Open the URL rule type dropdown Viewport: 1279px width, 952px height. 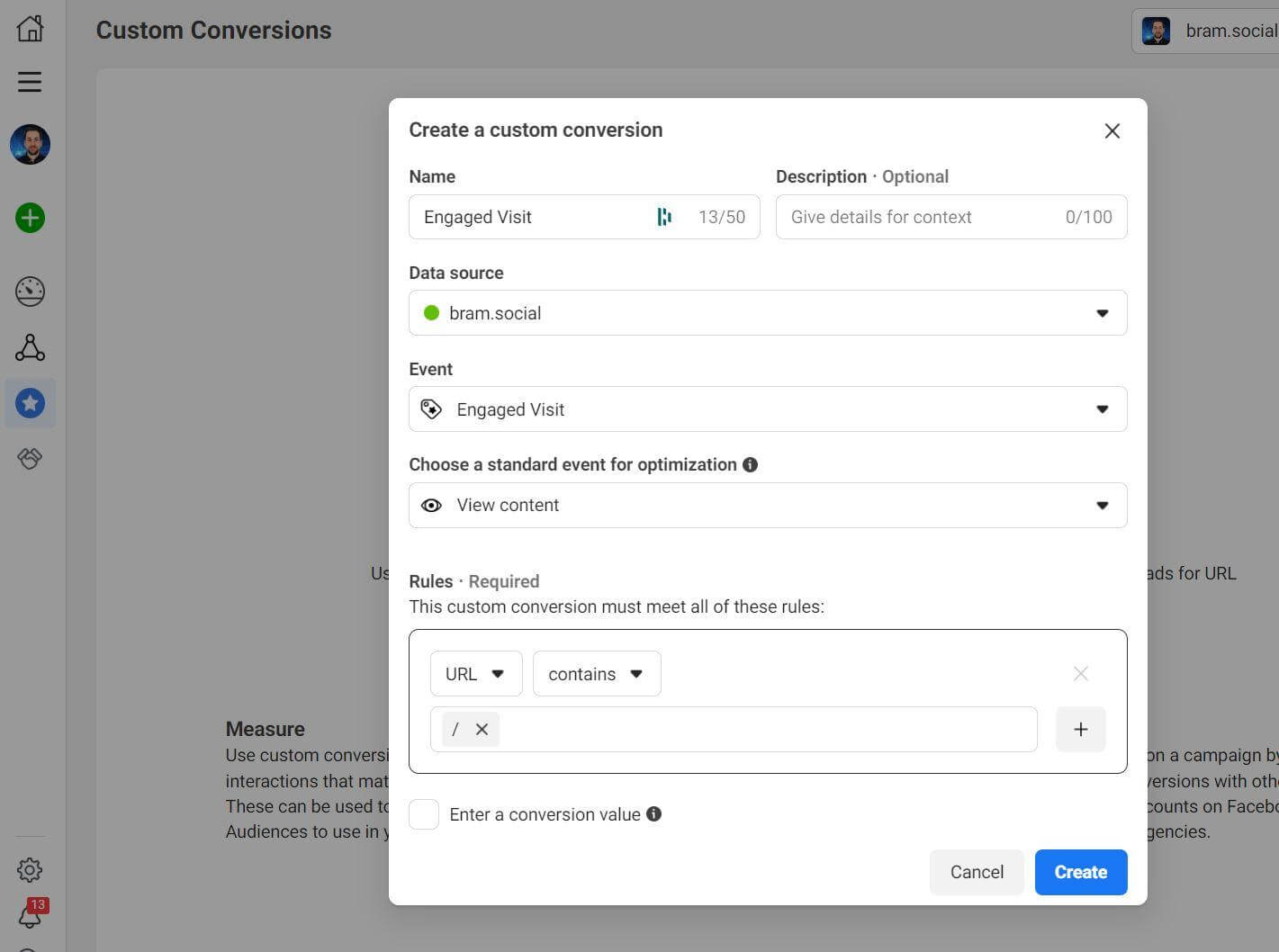475,674
